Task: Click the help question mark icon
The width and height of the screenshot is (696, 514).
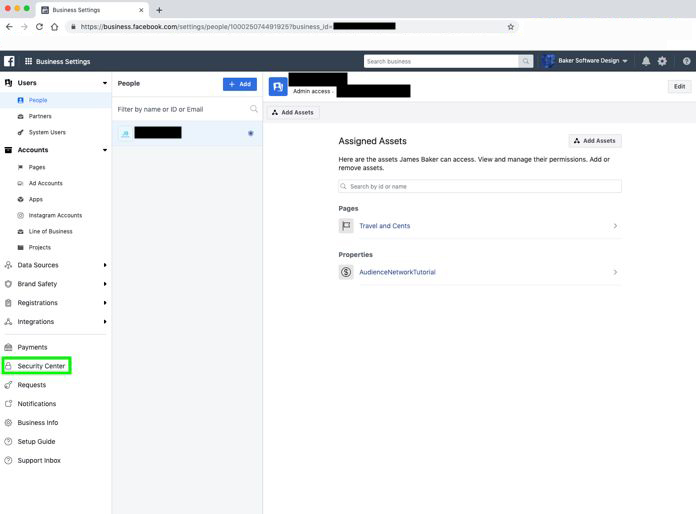Action: (x=686, y=61)
